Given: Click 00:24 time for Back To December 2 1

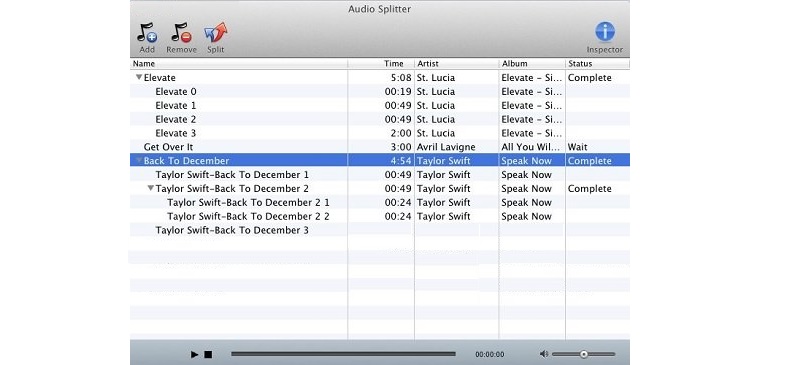Looking at the screenshot, I should click(398, 202).
